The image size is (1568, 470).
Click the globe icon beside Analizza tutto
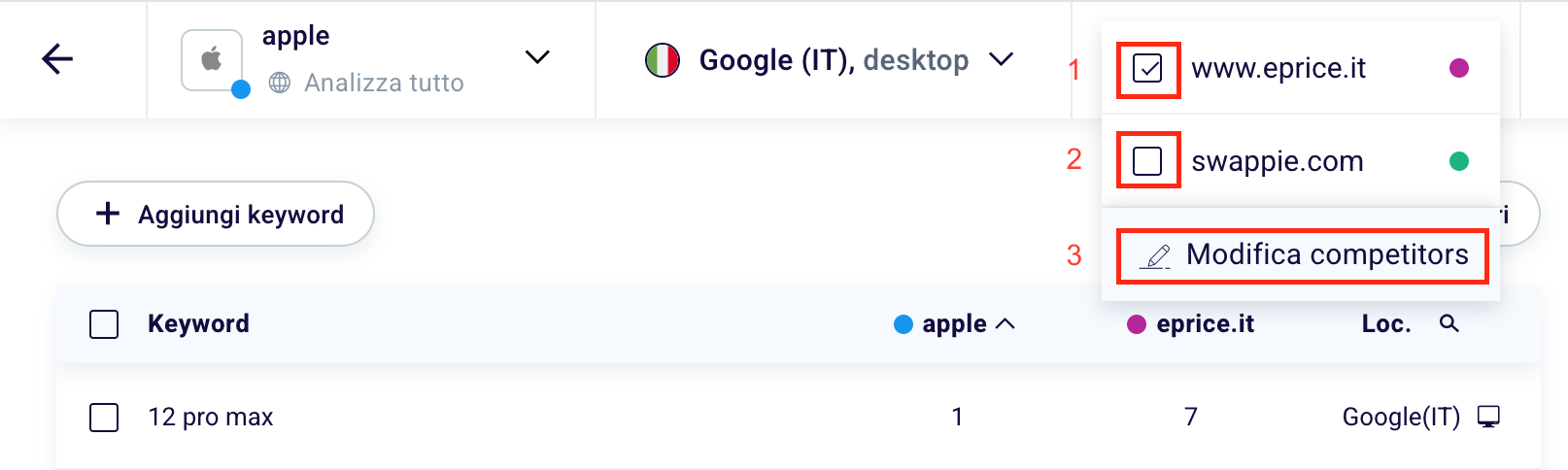280,83
